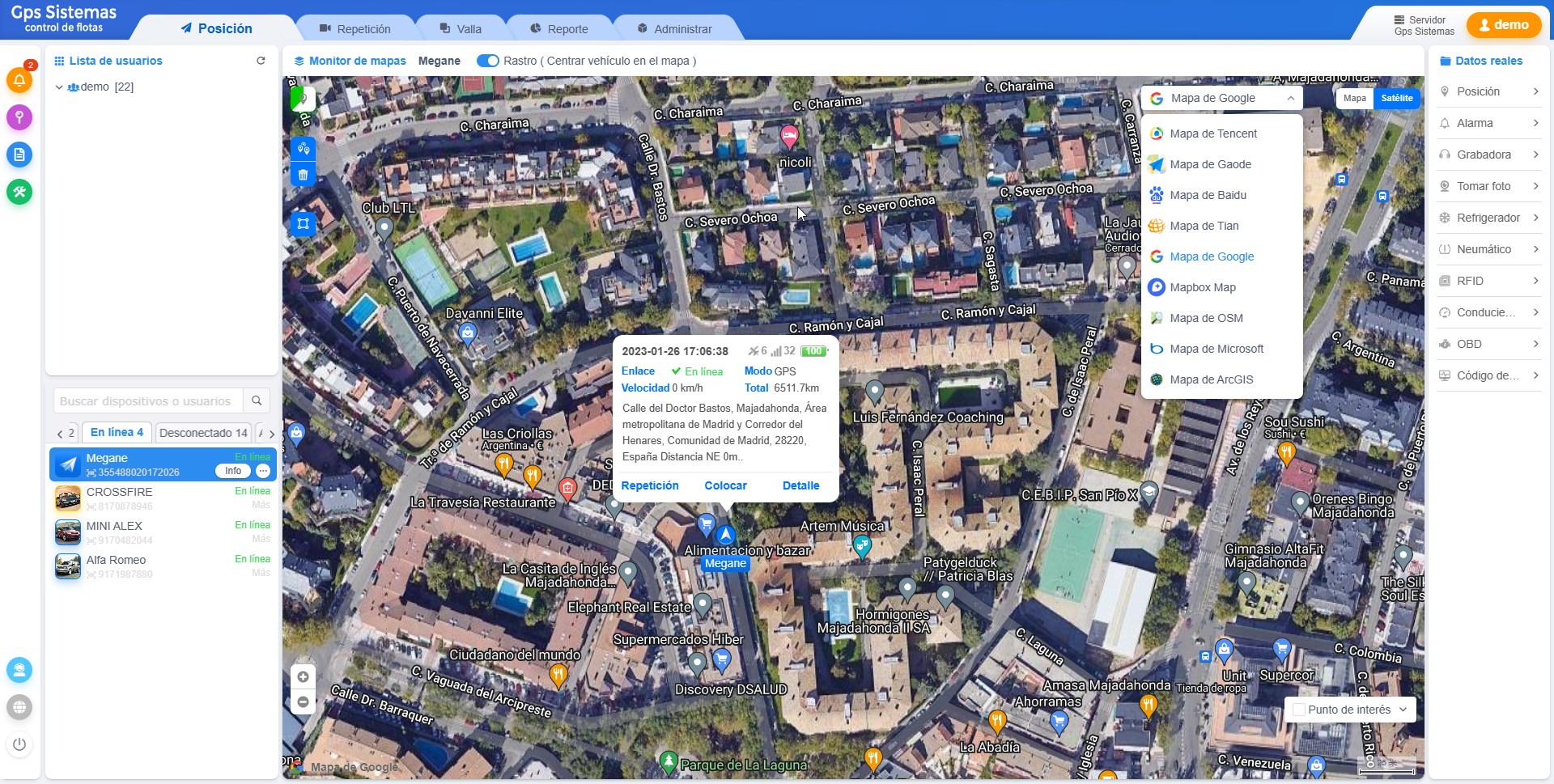Refresh the Lista de usuarios panel
Viewport: 1554px width, 784px height.
tap(261, 61)
